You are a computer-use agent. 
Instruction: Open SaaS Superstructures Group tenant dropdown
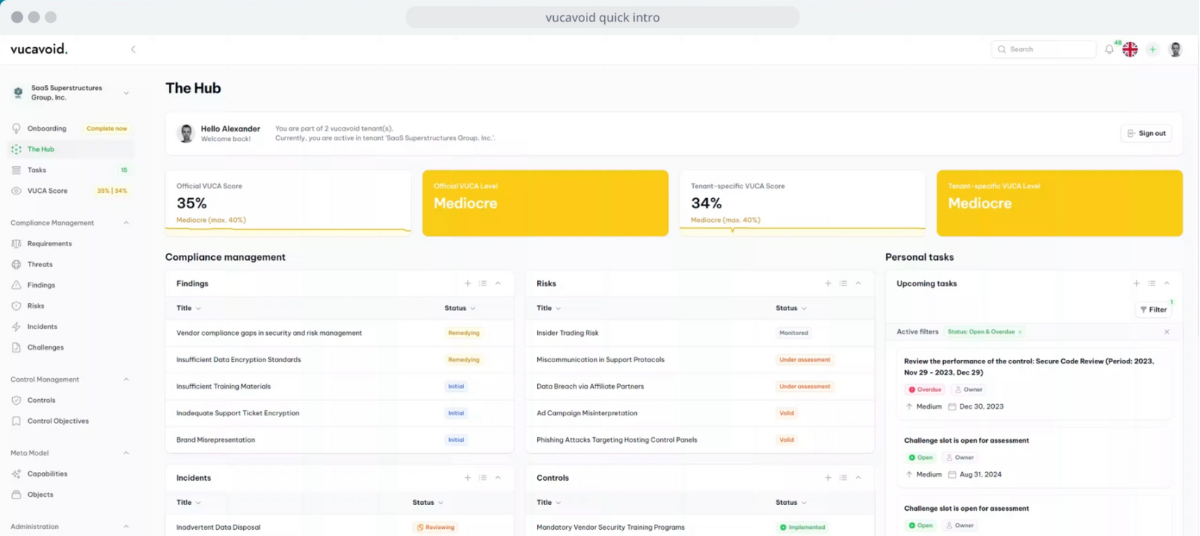(126, 93)
